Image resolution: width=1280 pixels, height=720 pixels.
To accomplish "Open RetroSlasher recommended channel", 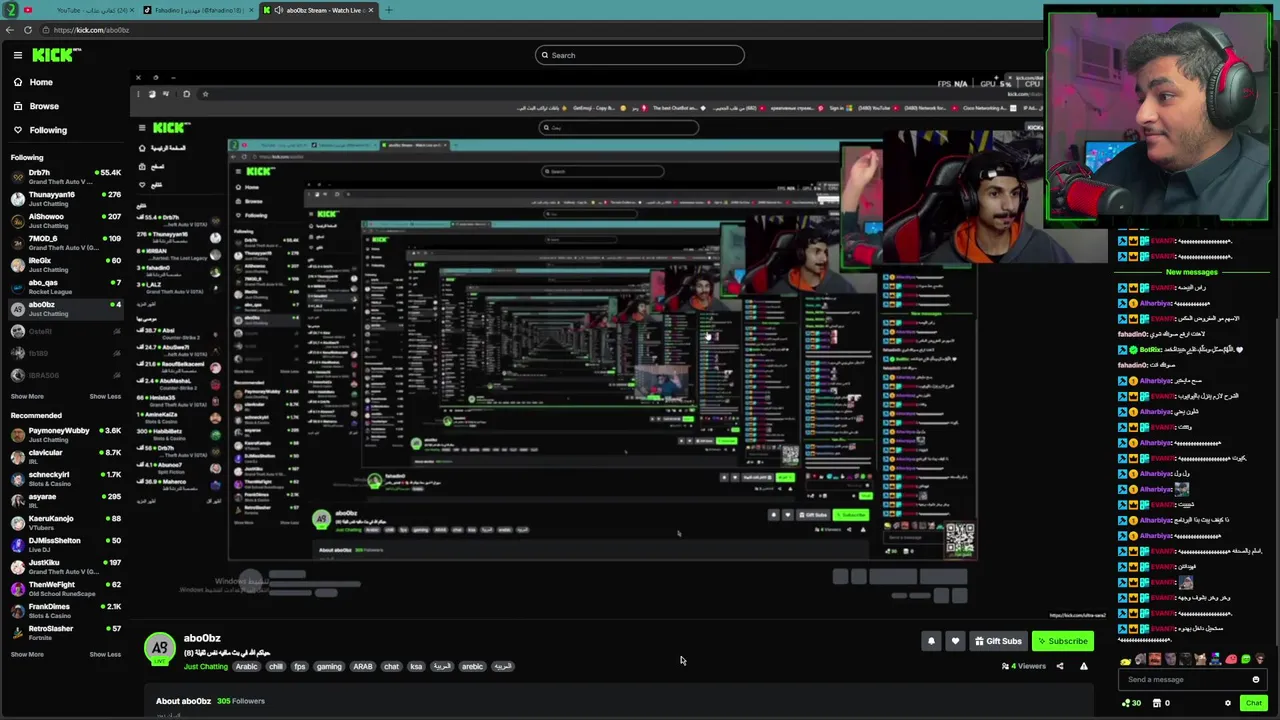I will (64, 632).
